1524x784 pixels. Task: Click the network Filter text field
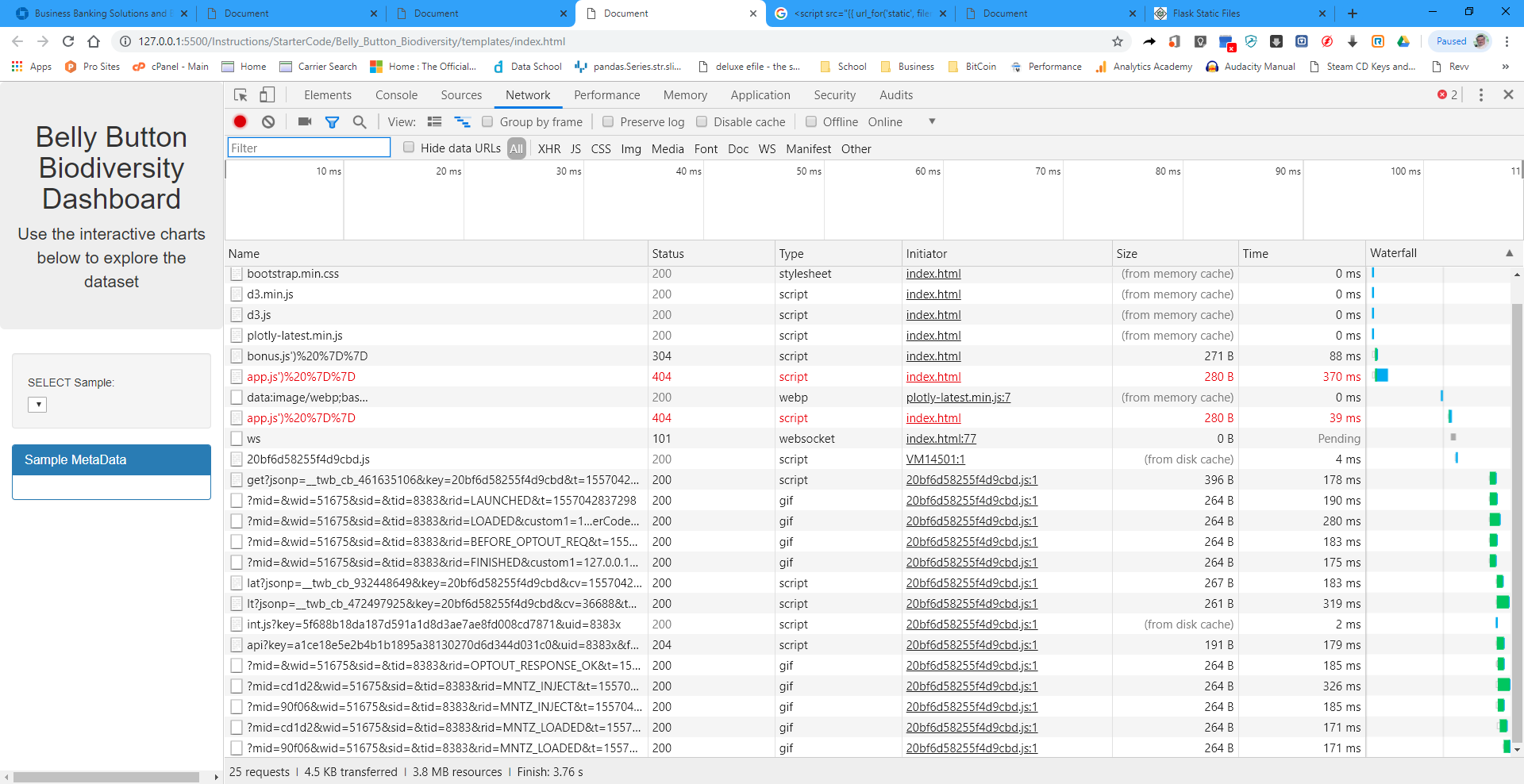[309, 148]
